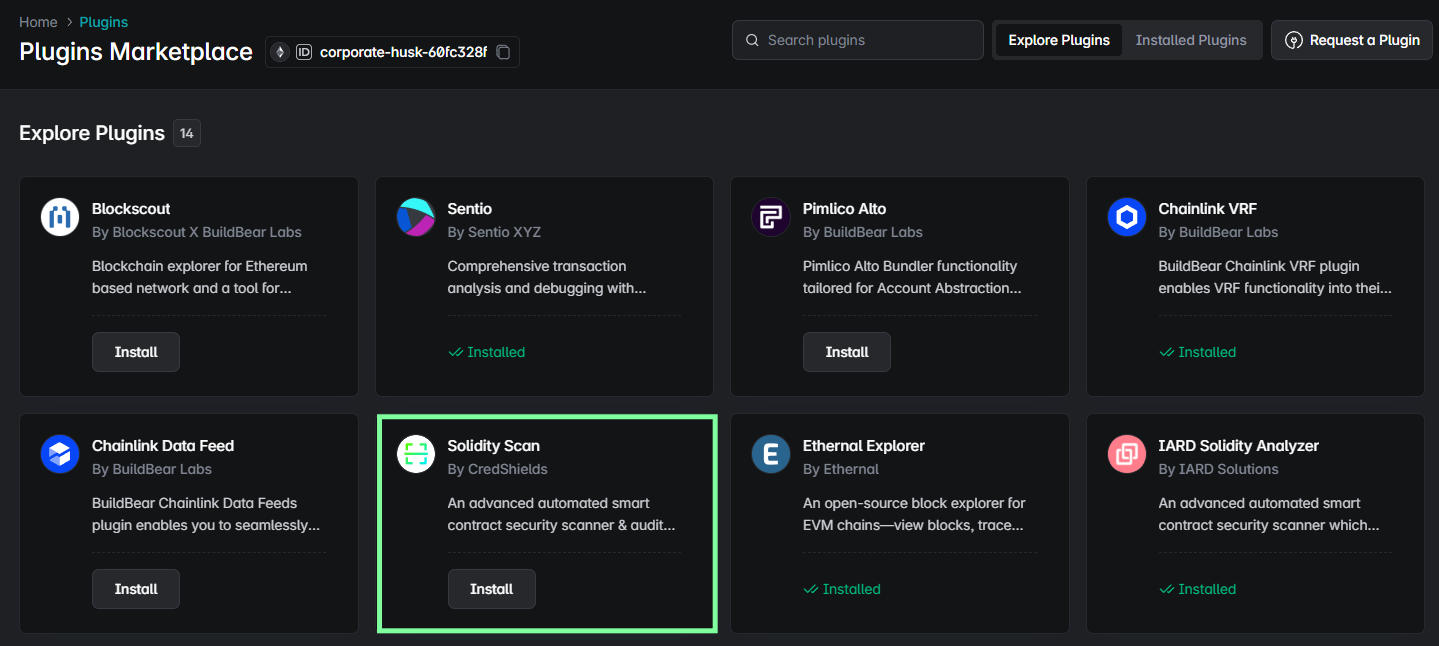Open the Blockscout plugin title
This screenshot has height=646, width=1439.
point(131,209)
